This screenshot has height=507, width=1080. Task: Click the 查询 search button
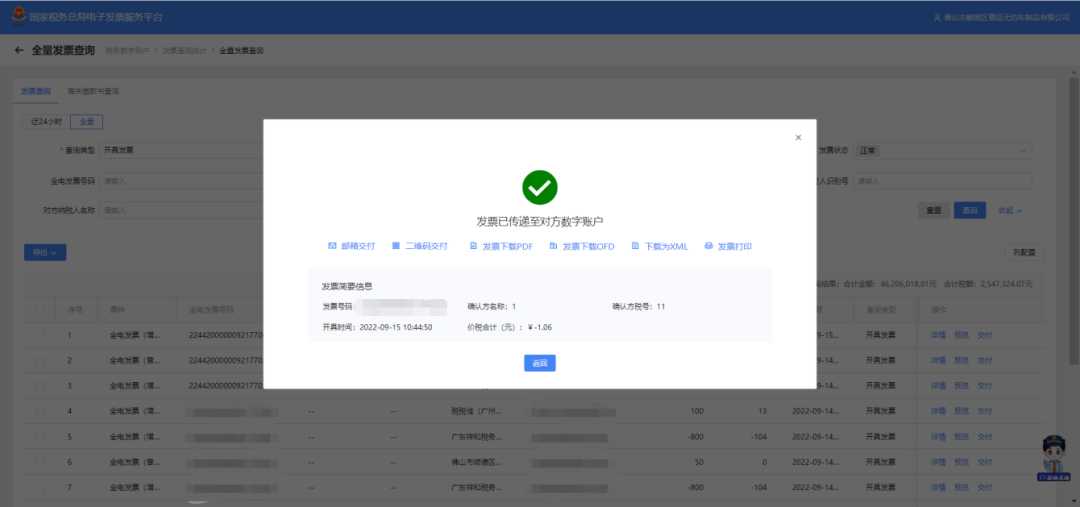tap(969, 211)
